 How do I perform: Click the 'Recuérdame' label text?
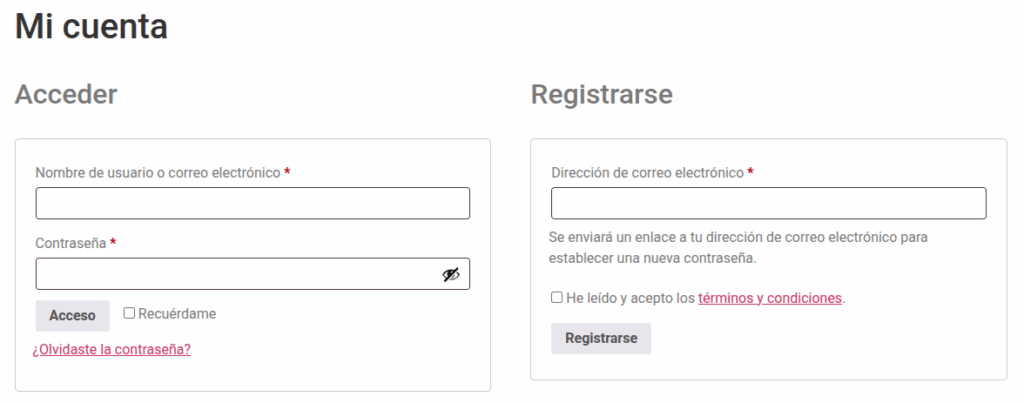177,313
